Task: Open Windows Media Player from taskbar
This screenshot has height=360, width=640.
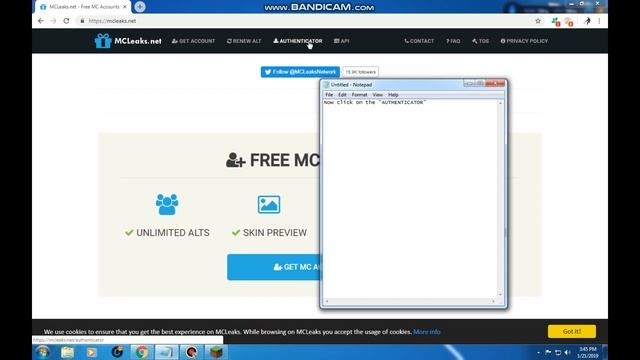Action: (x=91, y=352)
